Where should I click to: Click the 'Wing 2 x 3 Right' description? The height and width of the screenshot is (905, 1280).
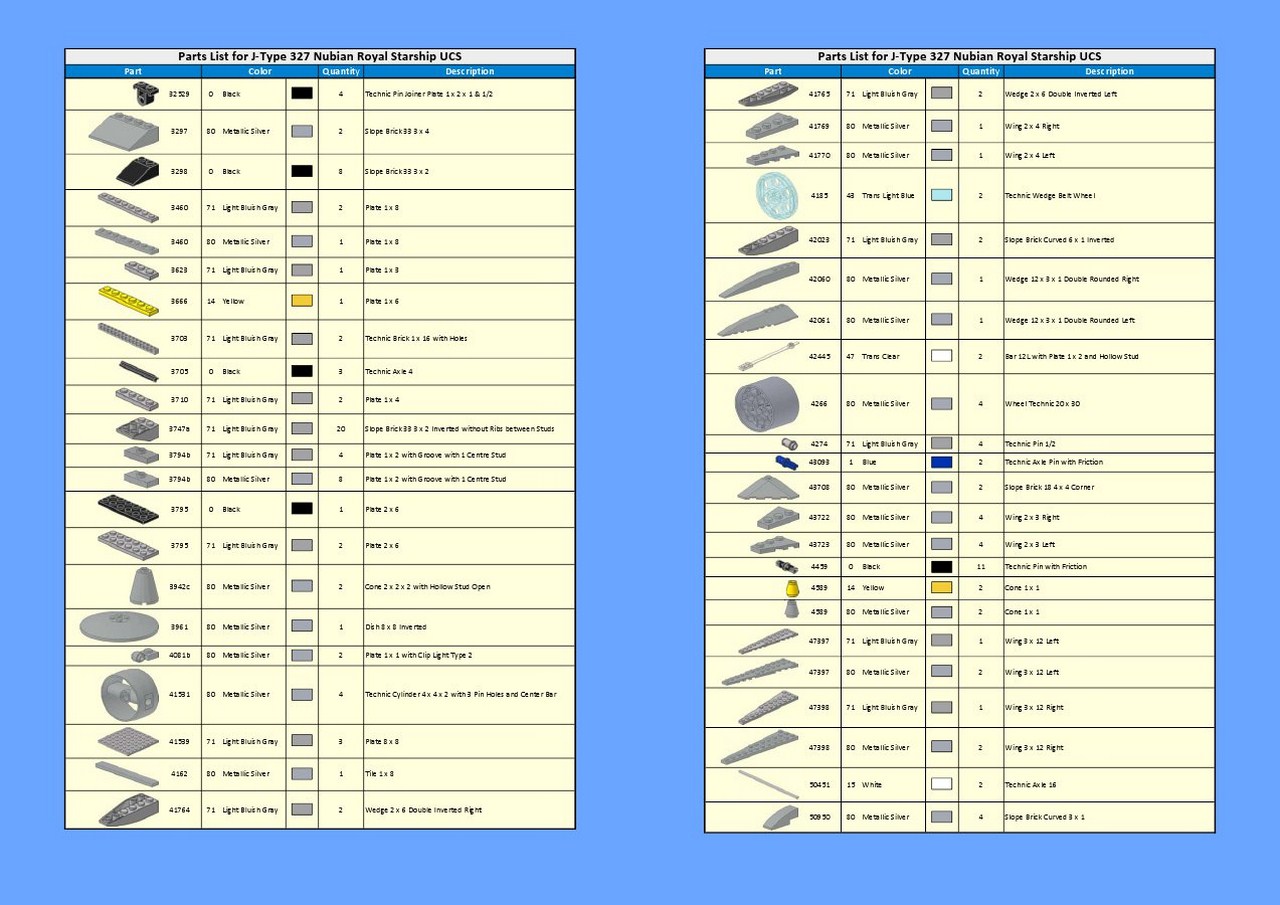pos(1032,517)
